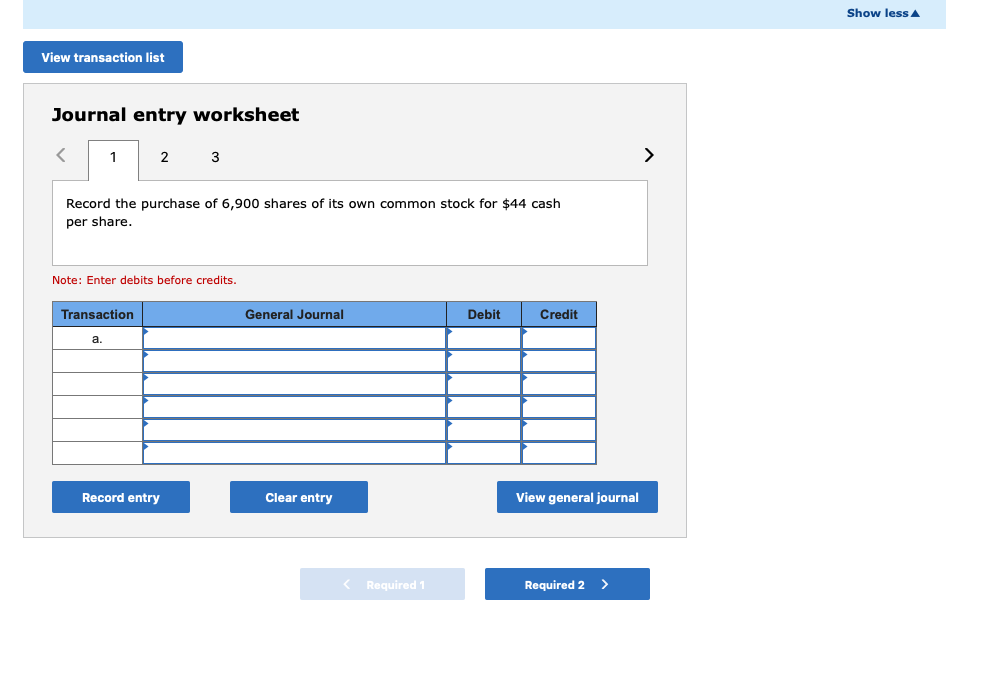Screen dimensions: 993x695
Task: Click the Credit input field in row two
Action: click(558, 362)
